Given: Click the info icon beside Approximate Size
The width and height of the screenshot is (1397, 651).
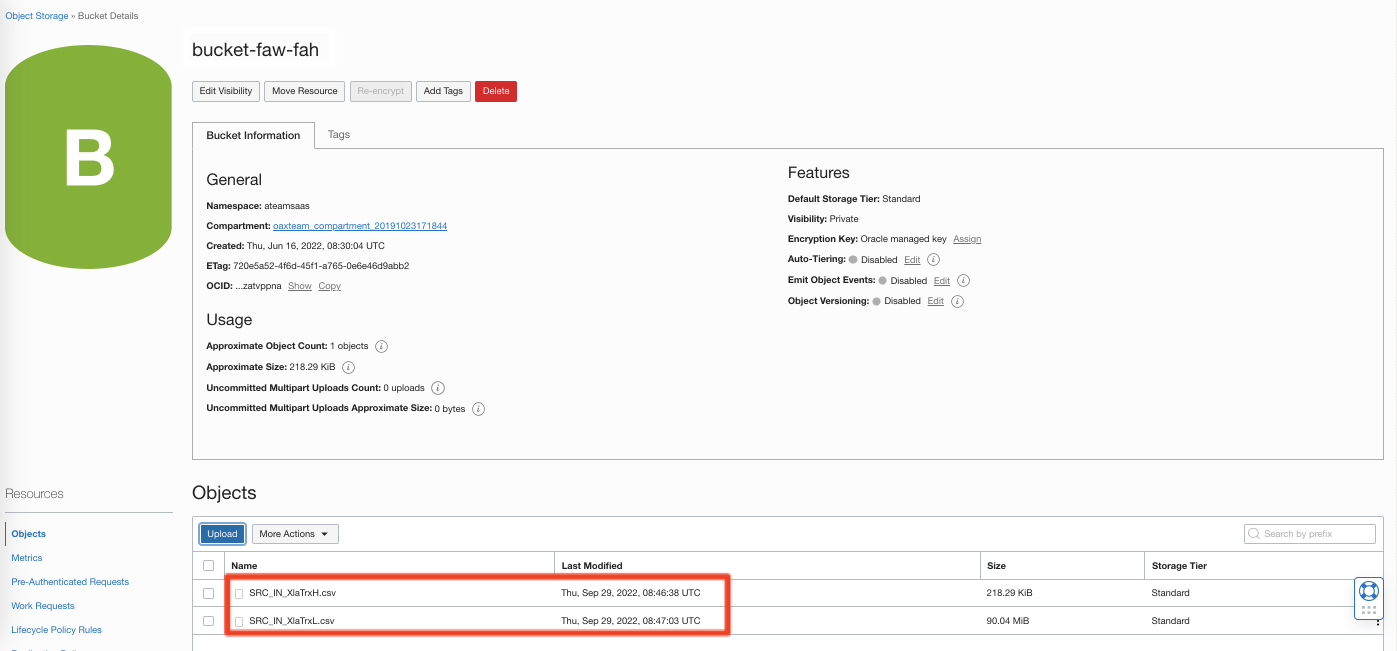Looking at the screenshot, I should (348, 367).
